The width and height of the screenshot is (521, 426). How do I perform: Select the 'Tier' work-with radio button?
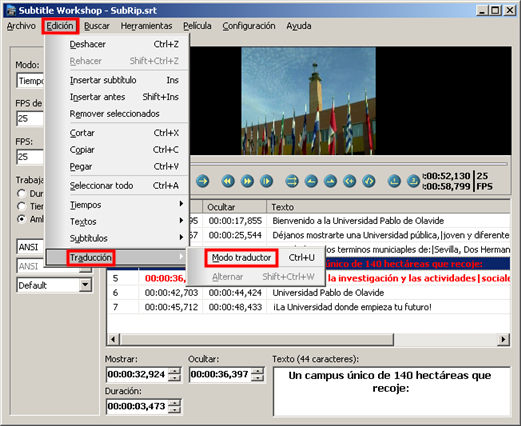point(21,206)
